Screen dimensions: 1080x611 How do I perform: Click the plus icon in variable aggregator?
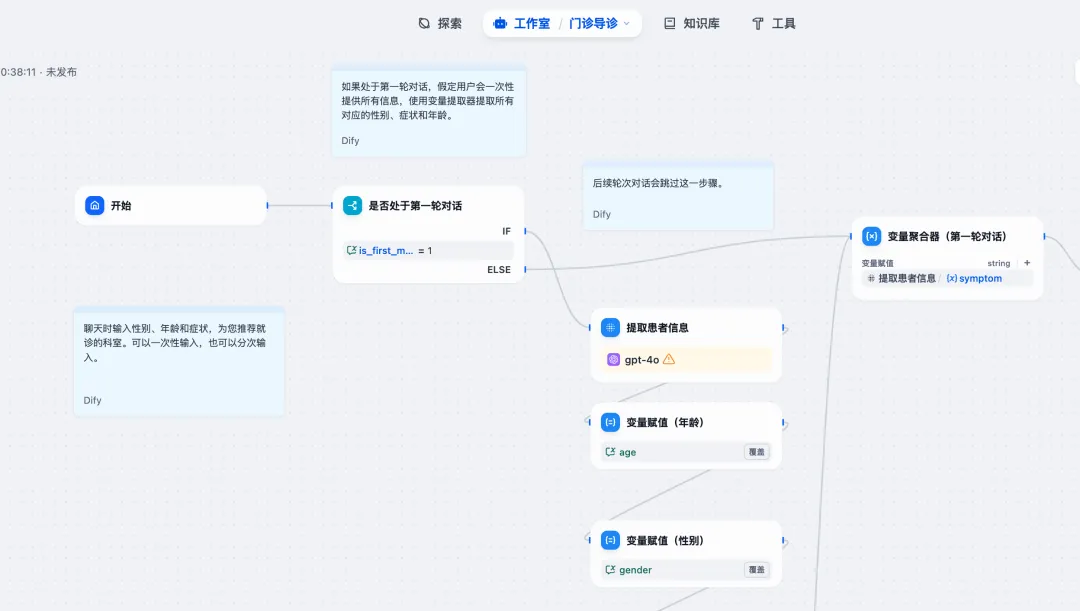coord(1026,263)
